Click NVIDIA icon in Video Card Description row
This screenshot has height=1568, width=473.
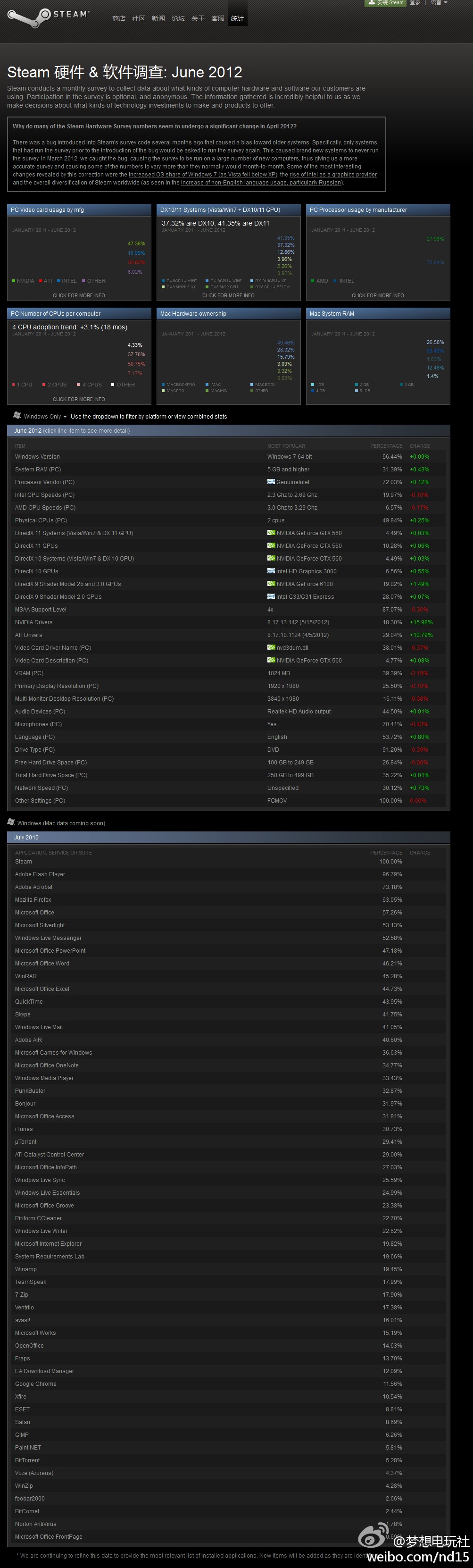pos(271,660)
